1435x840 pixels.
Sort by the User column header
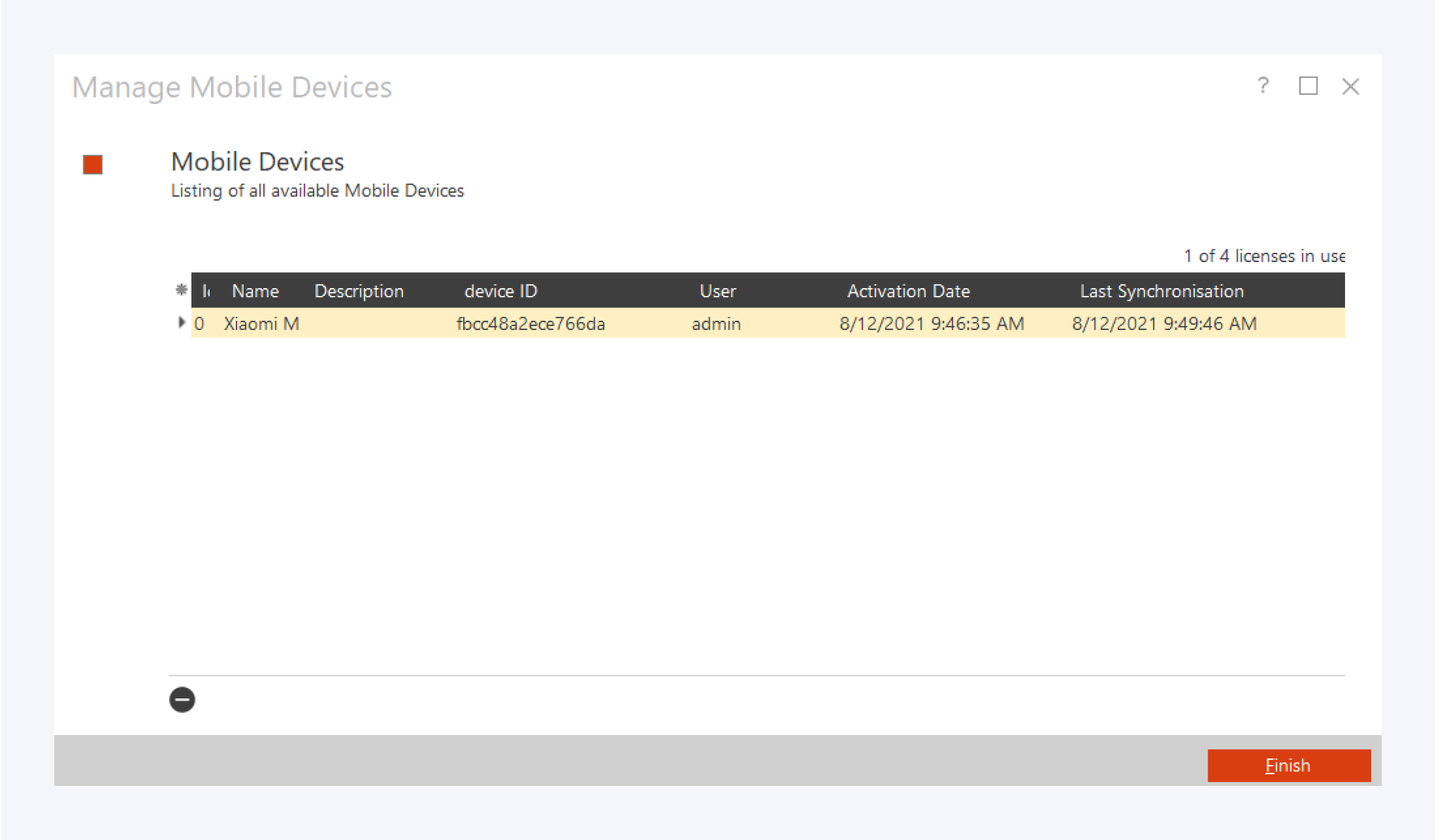(x=717, y=291)
